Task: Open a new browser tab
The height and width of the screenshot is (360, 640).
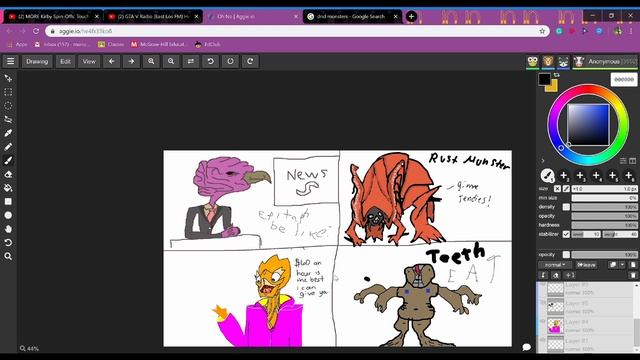Action: (x=411, y=16)
